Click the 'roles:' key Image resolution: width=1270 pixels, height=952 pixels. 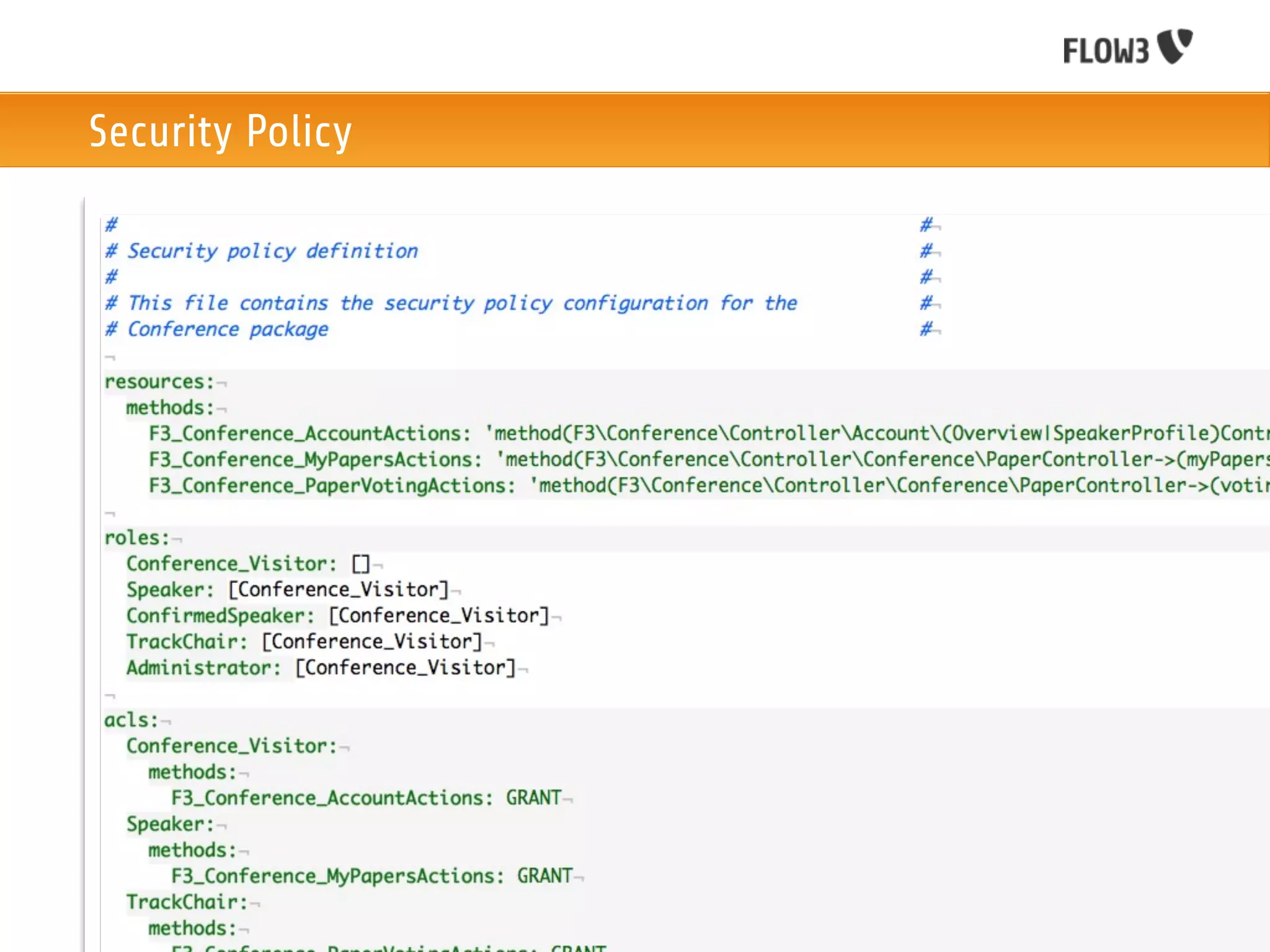136,538
